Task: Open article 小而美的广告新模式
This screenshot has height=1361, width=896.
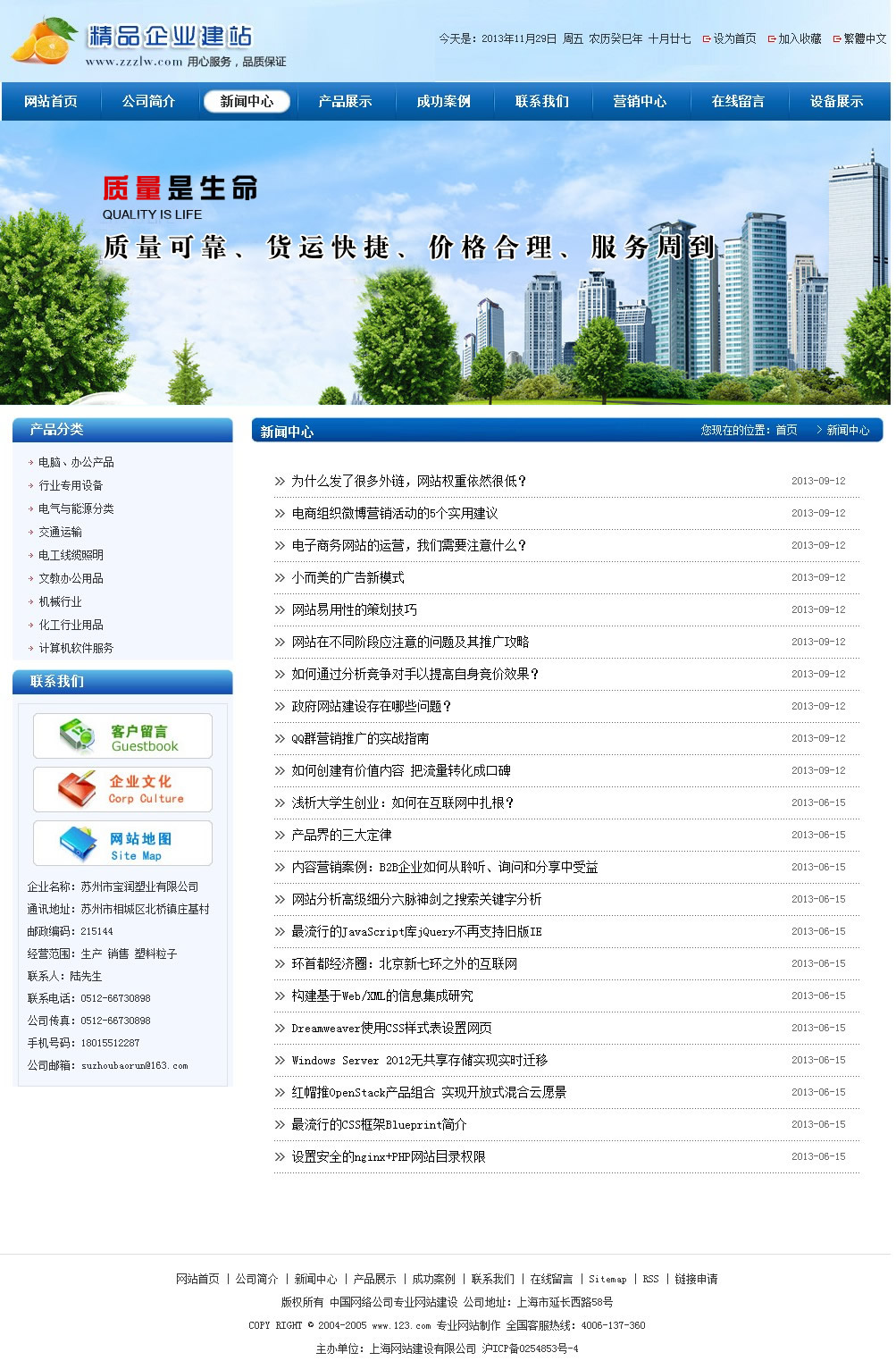Action: tap(348, 578)
